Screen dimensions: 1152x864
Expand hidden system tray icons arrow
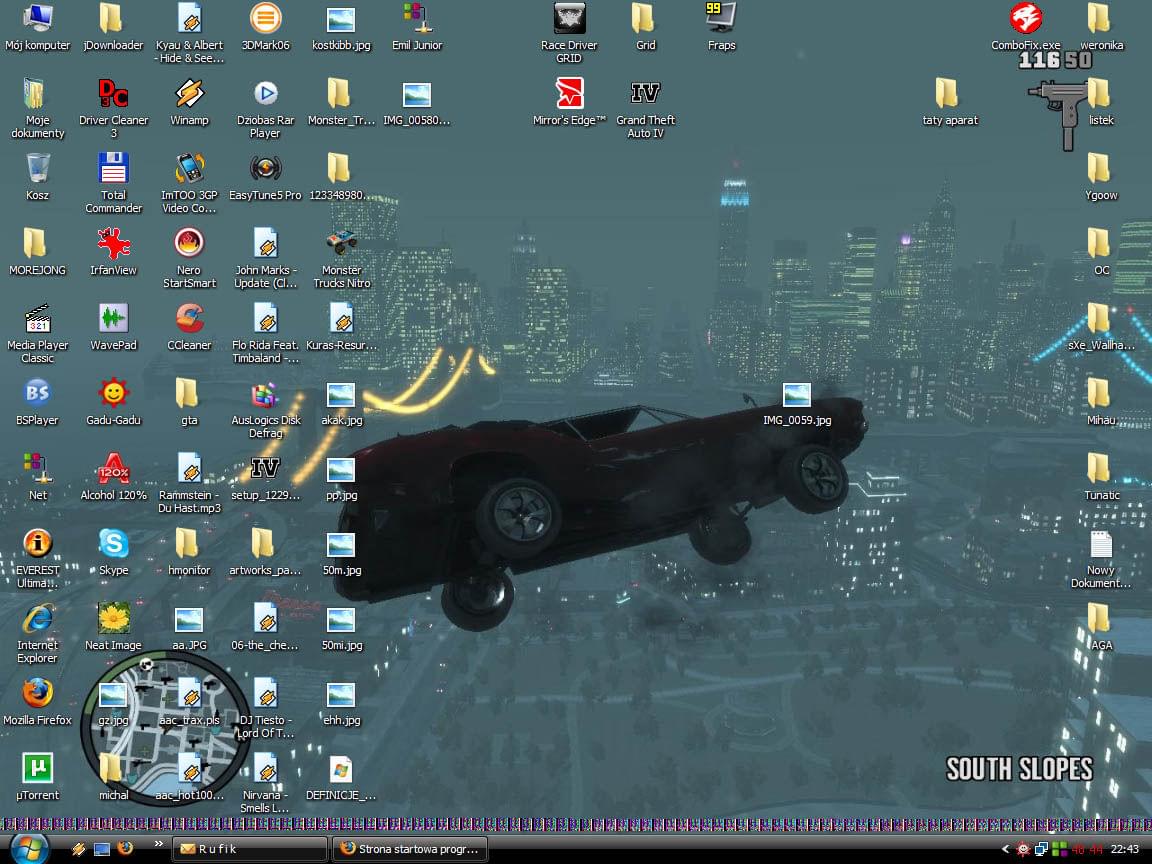(x=1006, y=849)
